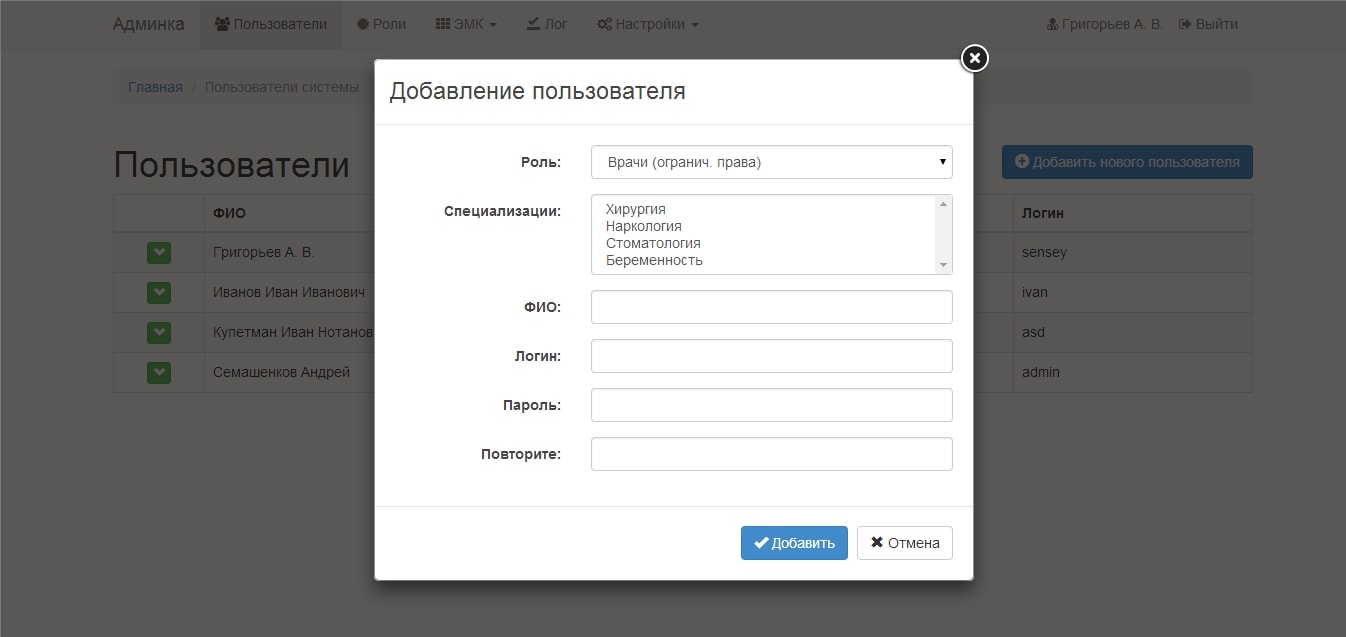This screenshot has width=1346, height=637.
Task: Click the Выйти logout link
Action: pos(1208,24)
